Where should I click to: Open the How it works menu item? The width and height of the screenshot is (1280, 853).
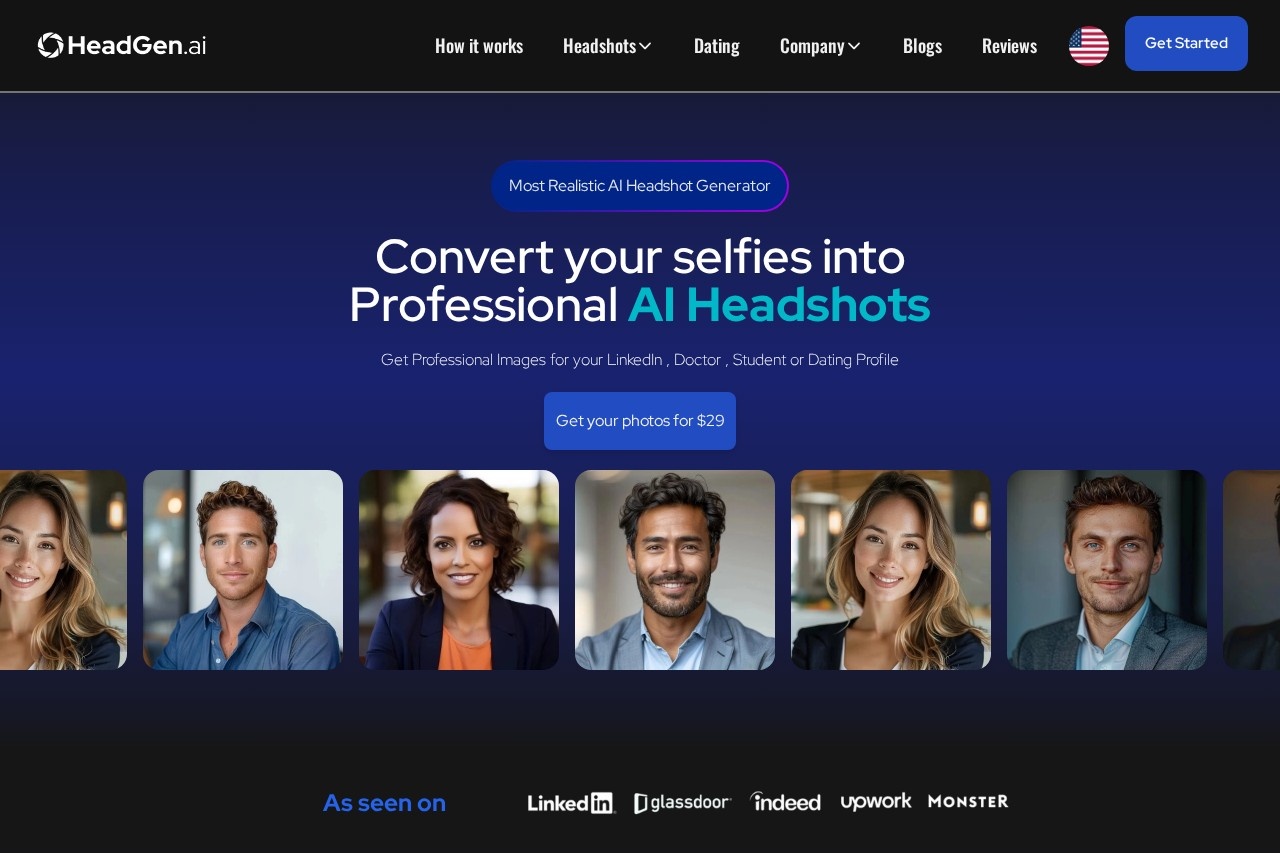pyautogui.click(x=479, y=46)
